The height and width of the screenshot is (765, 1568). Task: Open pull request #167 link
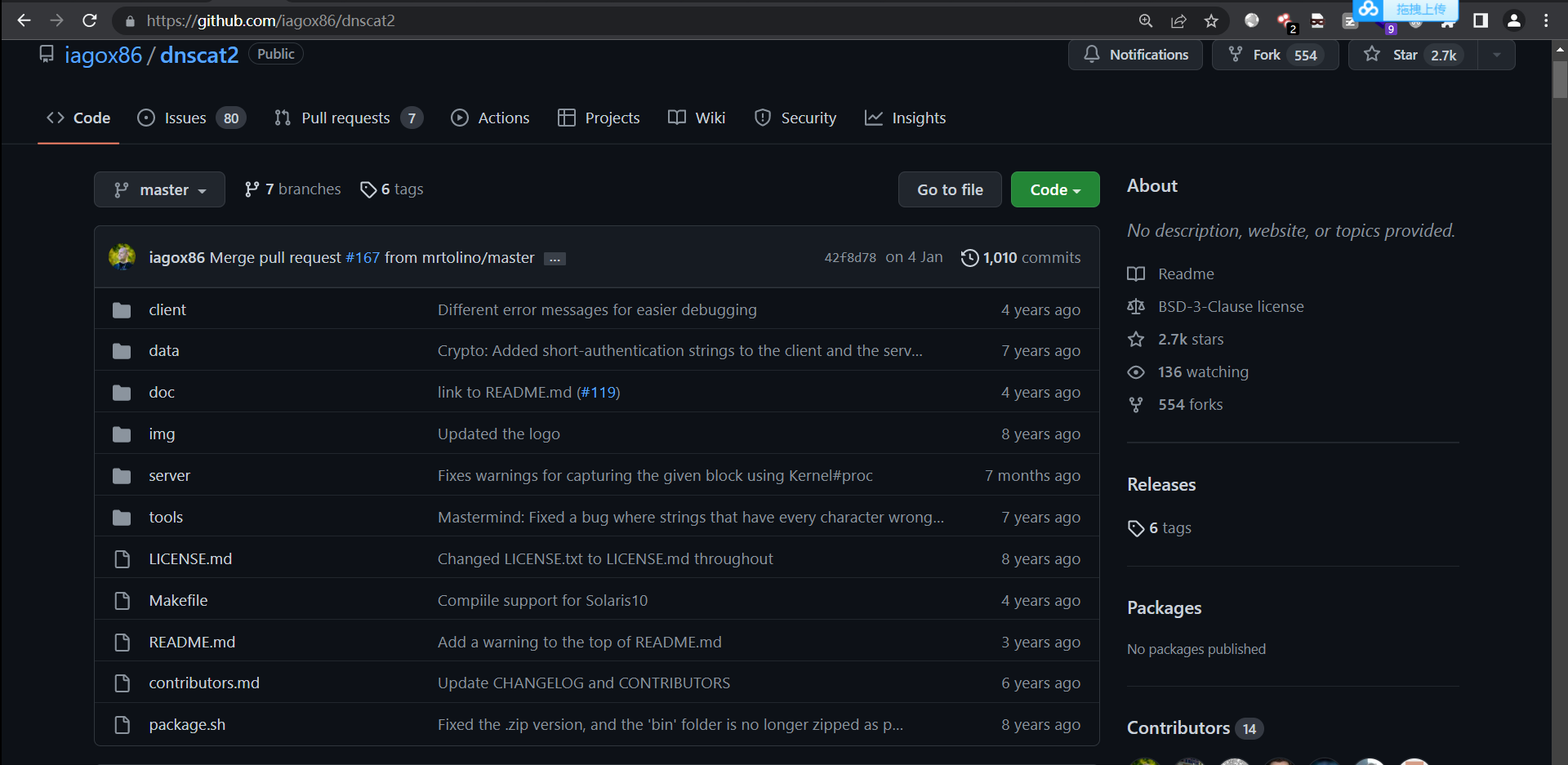coord(363,258)
